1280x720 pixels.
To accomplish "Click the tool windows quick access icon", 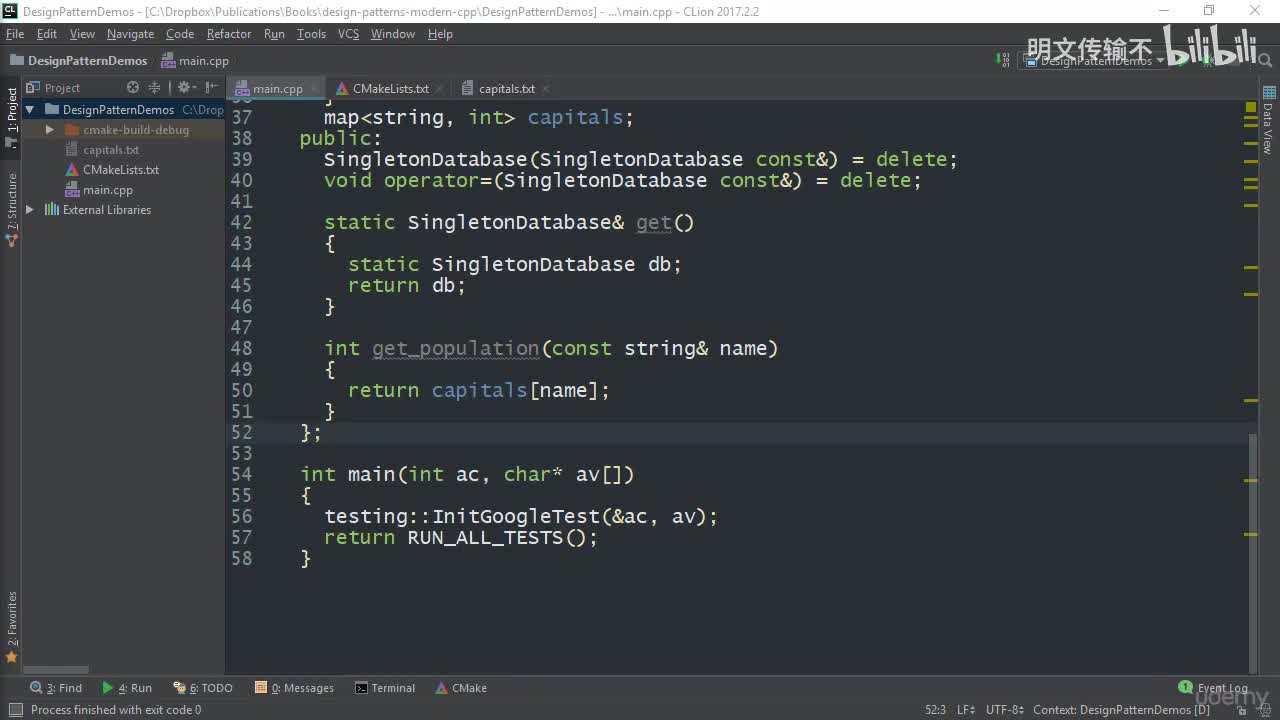I will tap(15, 710).
